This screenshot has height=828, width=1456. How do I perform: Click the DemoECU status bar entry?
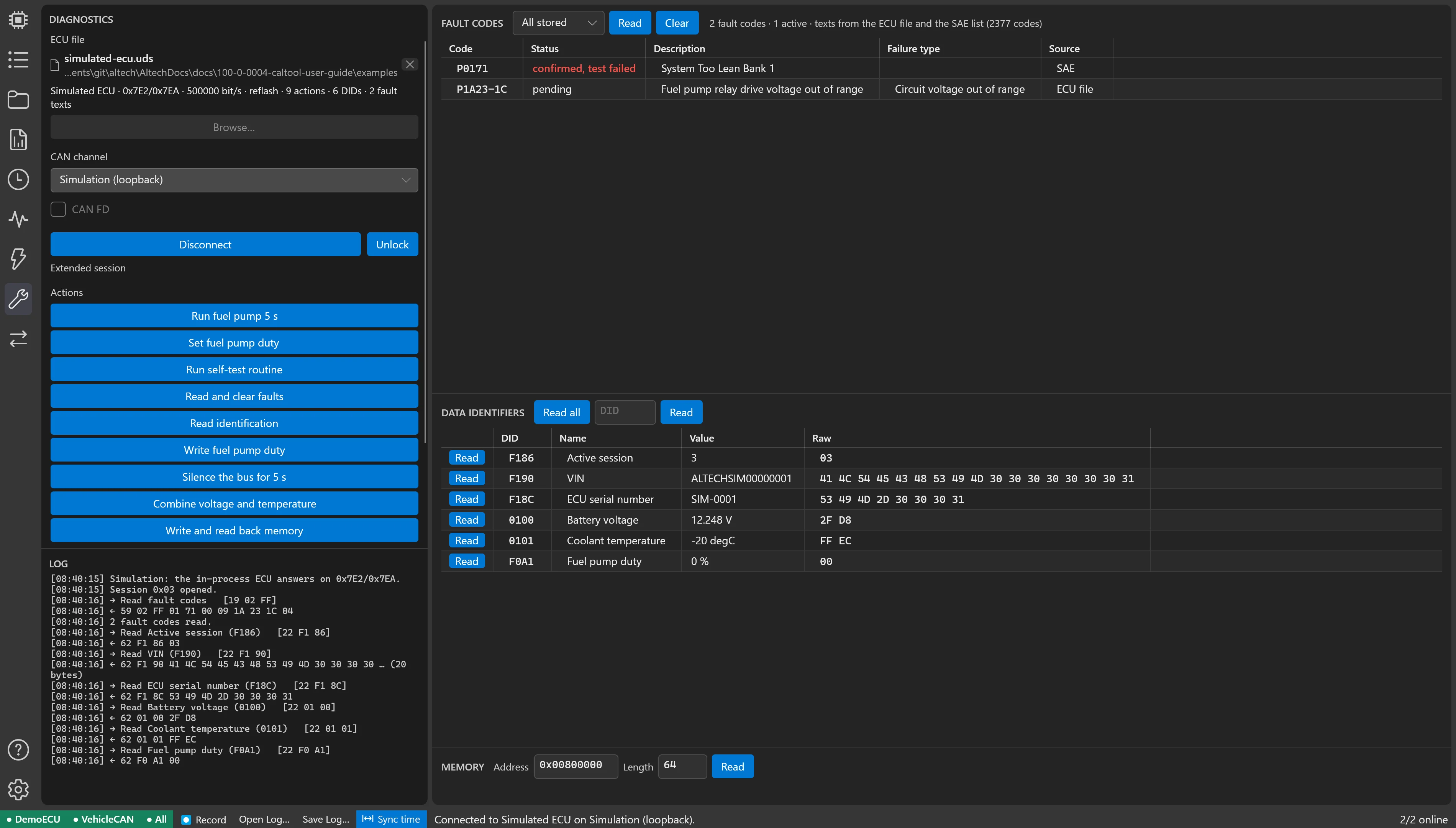tap(34, 819)
